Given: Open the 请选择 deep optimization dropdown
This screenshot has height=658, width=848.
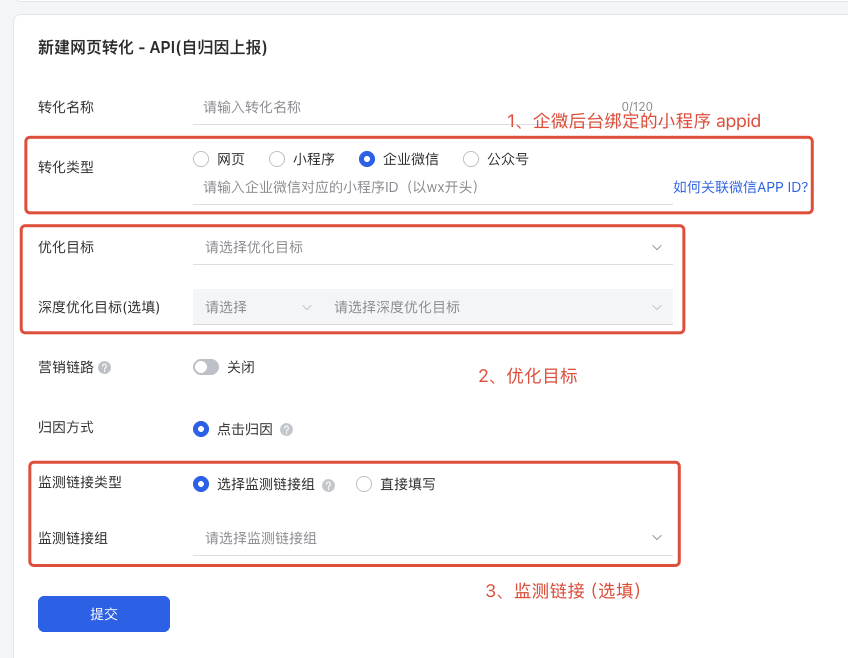Looking at the screenshot, I should [258, 307].
